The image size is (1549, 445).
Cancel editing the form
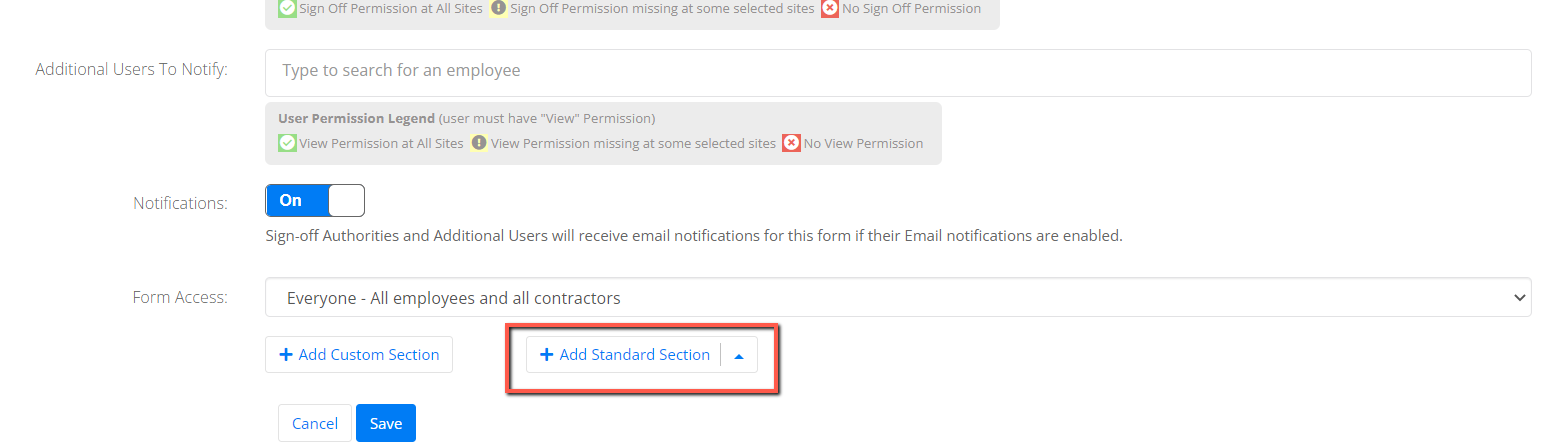(x=315, y=423)
